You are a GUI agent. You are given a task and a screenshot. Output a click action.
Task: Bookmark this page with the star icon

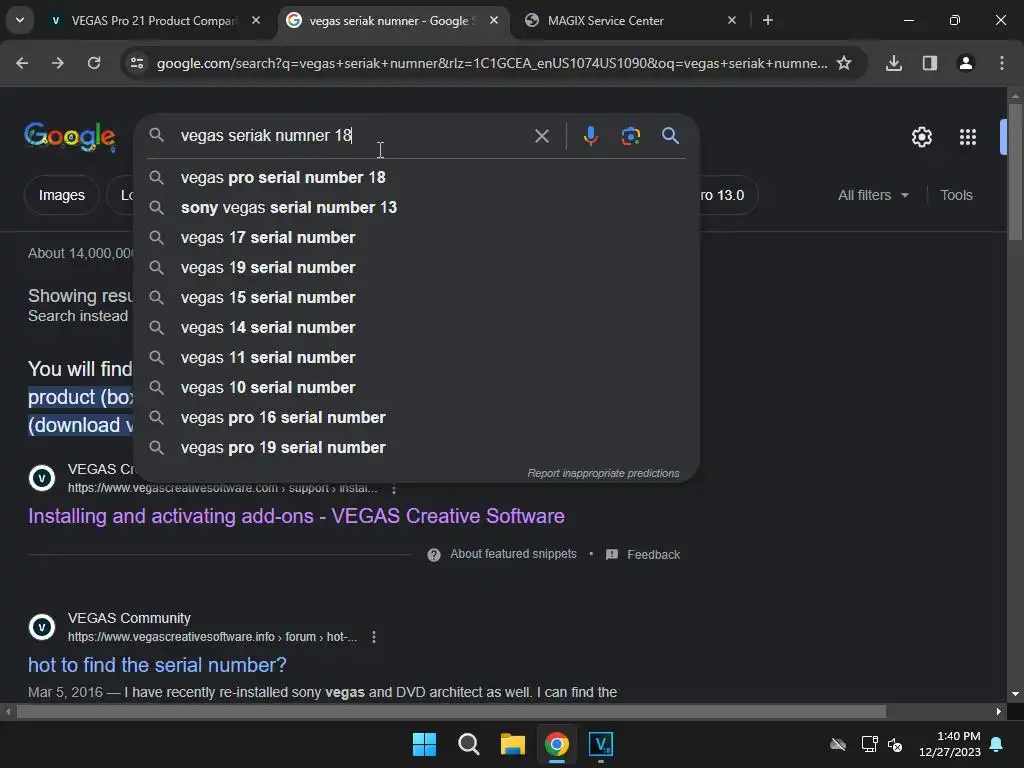click(844, 63)
